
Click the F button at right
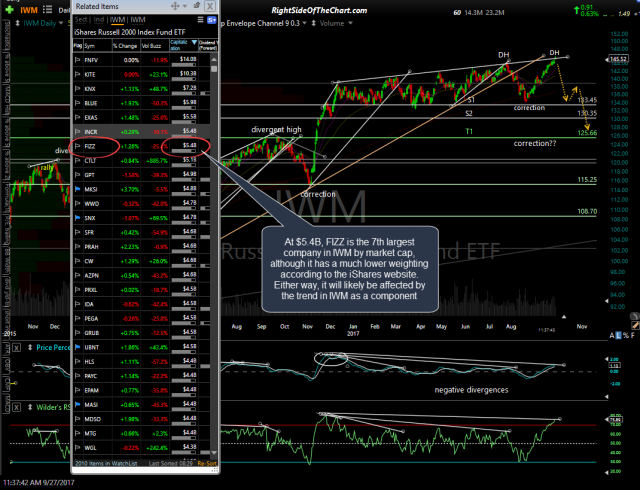pos(633,336)
